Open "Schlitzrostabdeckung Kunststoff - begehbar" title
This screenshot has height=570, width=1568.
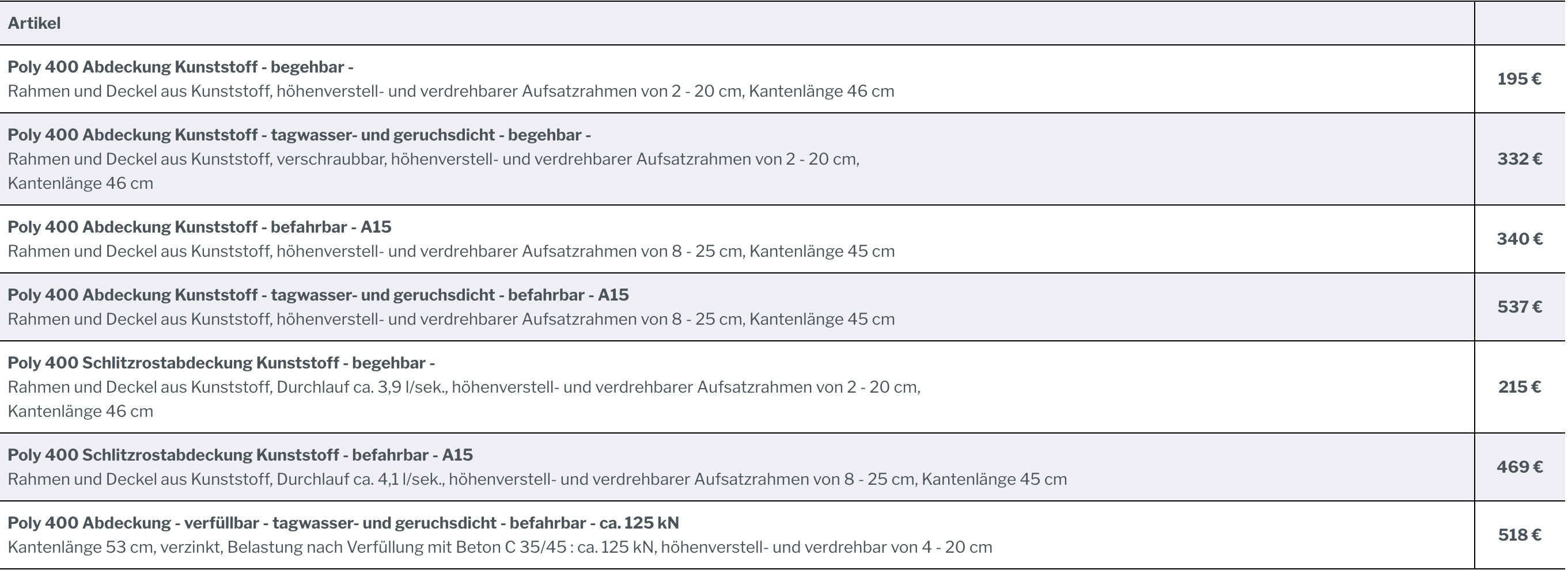pyautogui.click(x=221, y=363)
